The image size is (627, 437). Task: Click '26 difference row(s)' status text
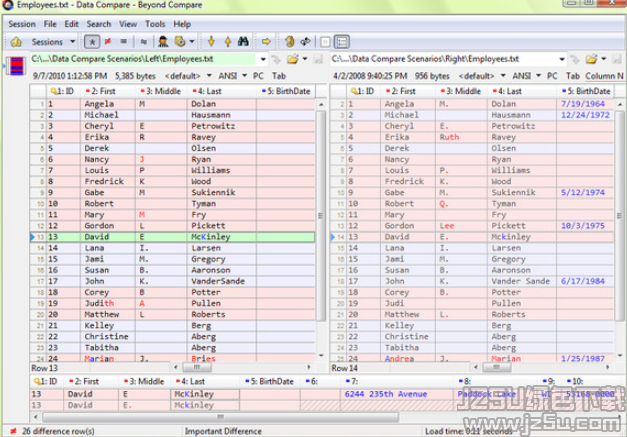click(x=58, y=431)
